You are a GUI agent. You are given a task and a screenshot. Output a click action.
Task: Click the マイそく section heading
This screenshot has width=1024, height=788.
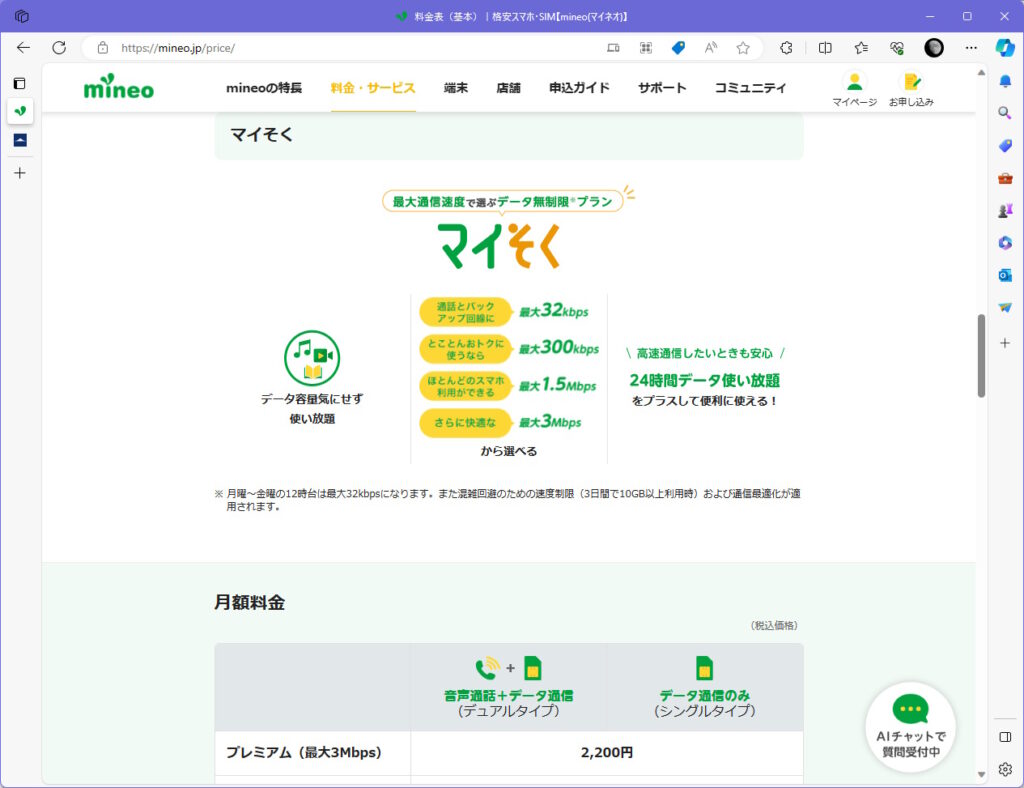[261, 134]
